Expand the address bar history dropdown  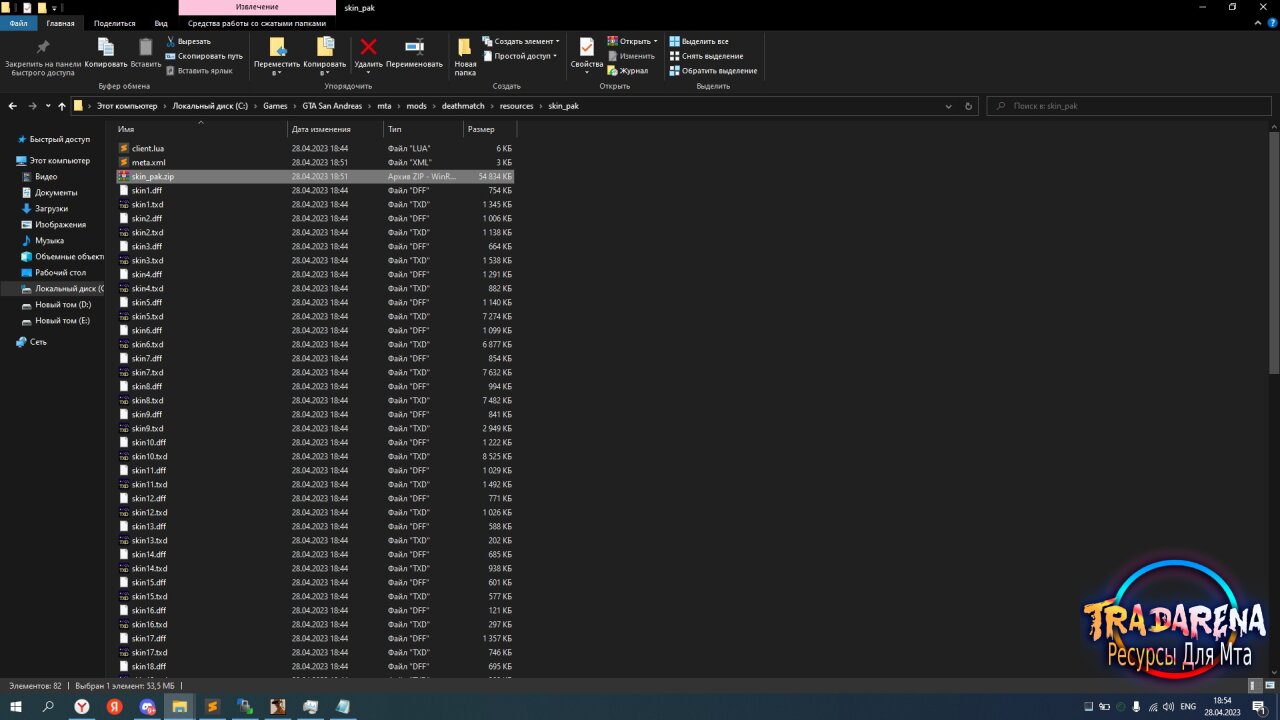click(951, 106)
